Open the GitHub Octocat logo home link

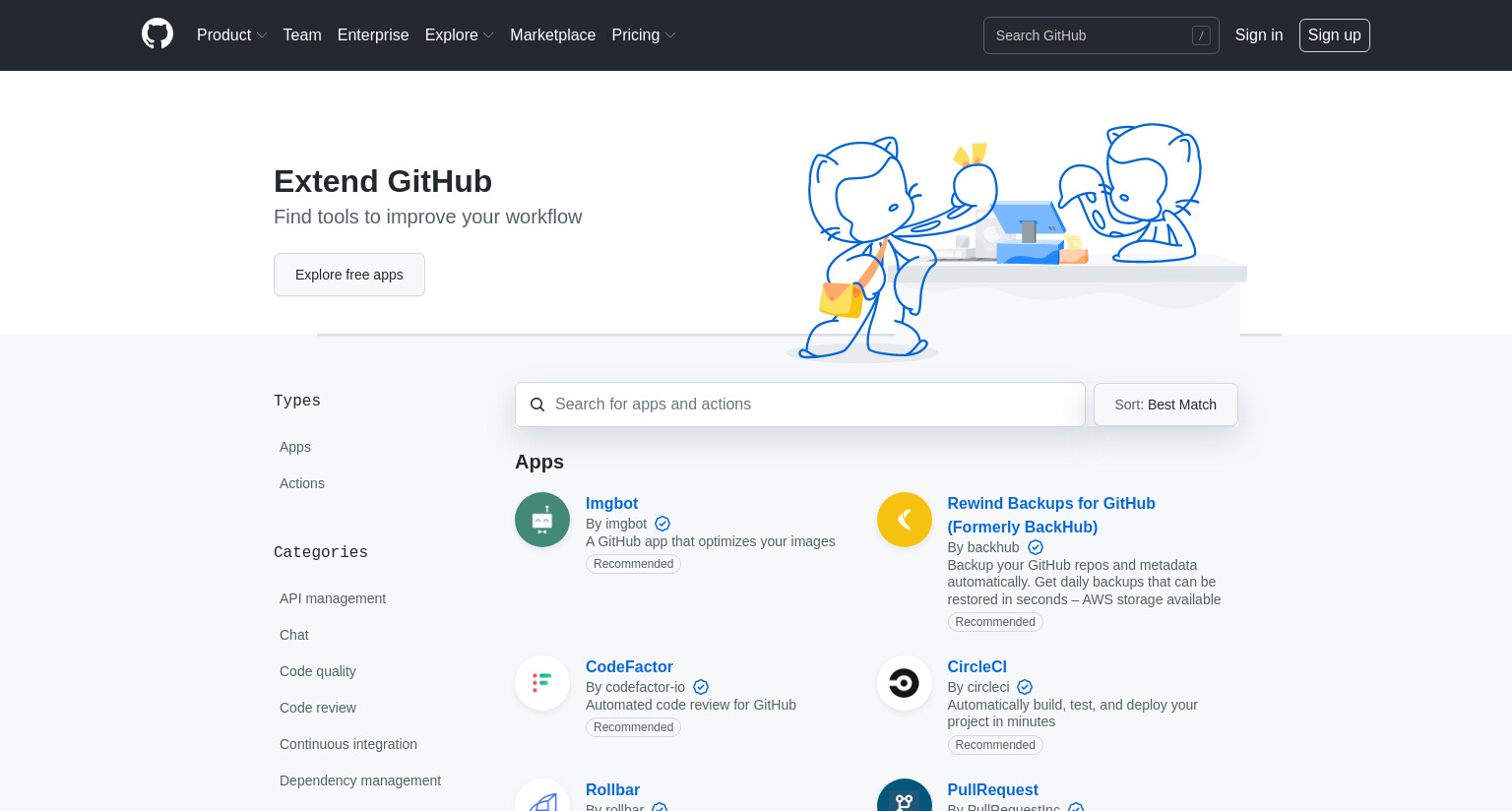pos(157,34)
